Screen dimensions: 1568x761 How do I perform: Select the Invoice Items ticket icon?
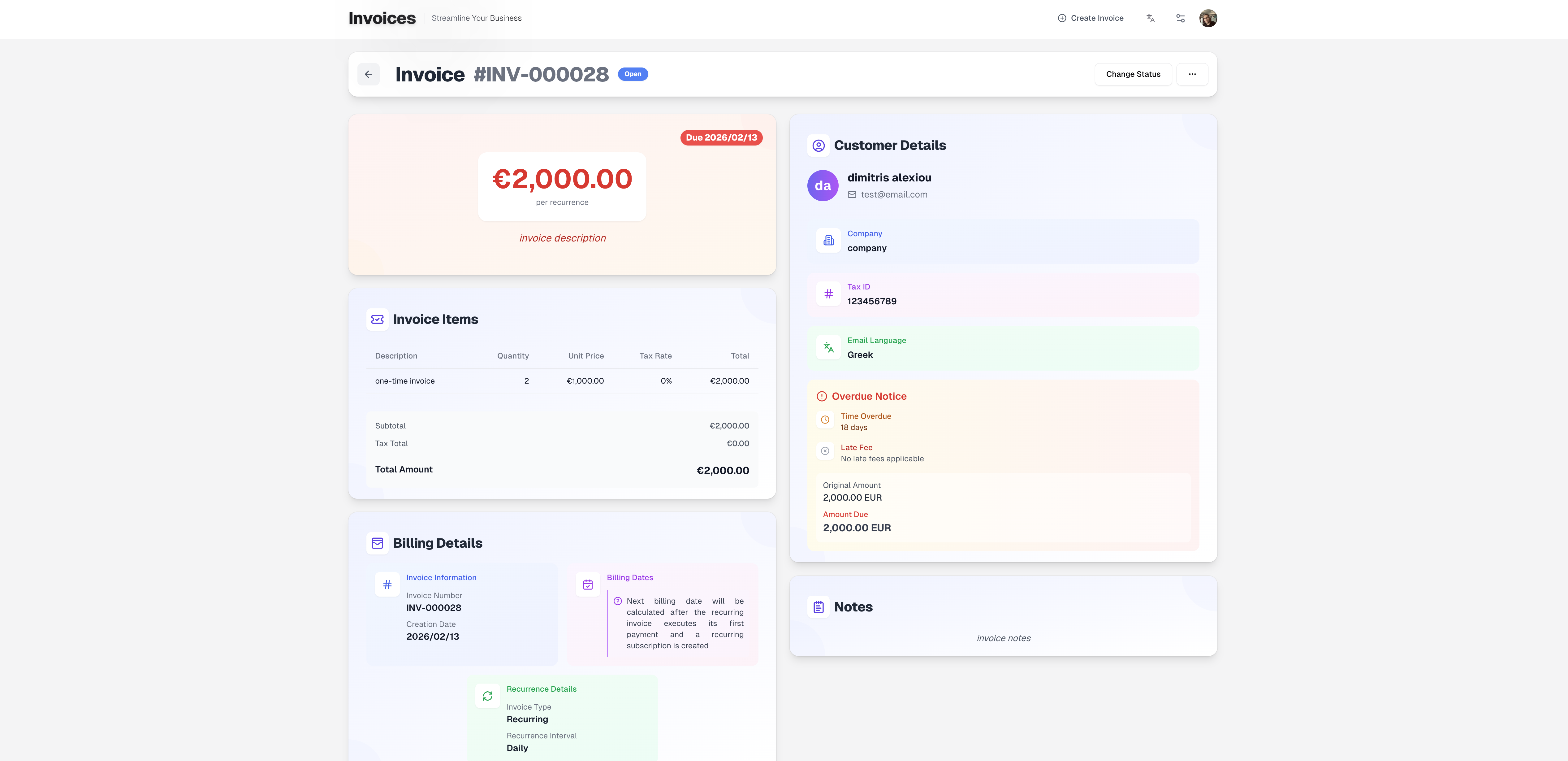[378, 319]
